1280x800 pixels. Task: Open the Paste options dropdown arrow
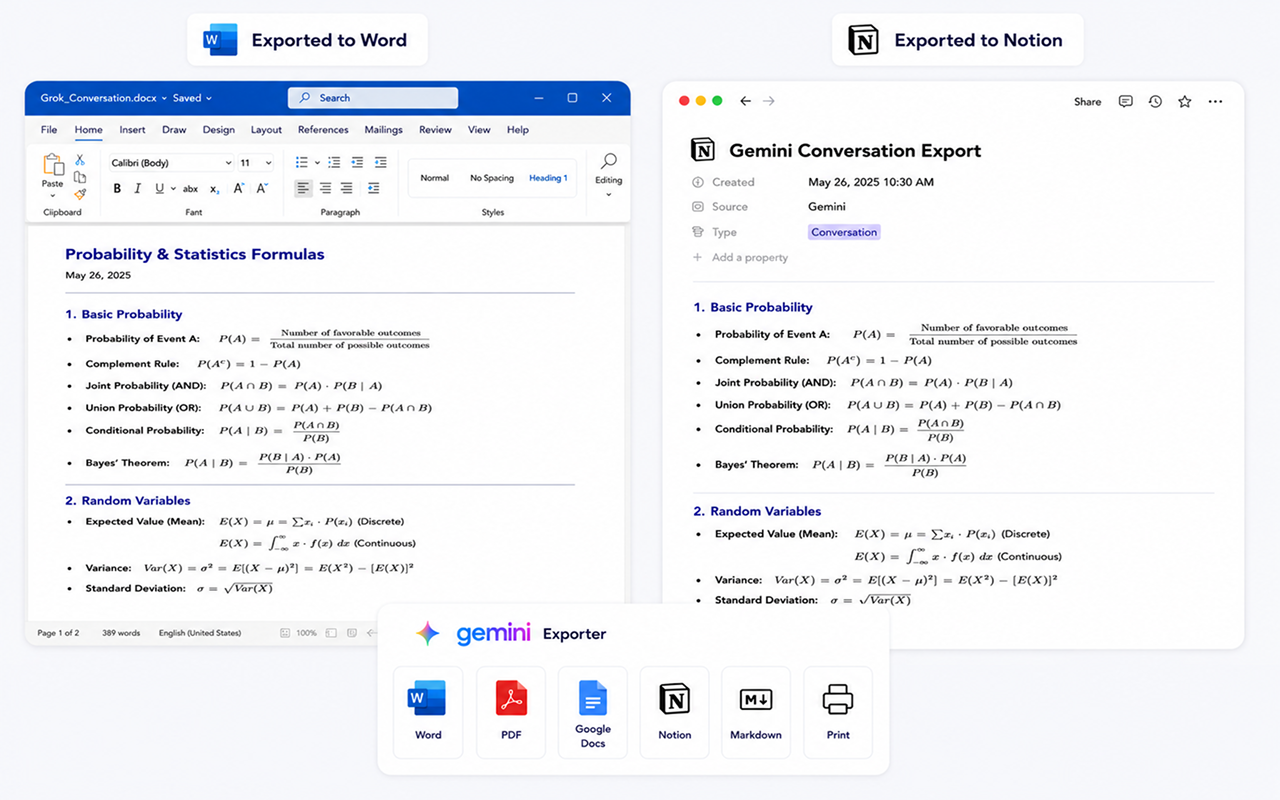pyautogui.click(x=53, y=195)
